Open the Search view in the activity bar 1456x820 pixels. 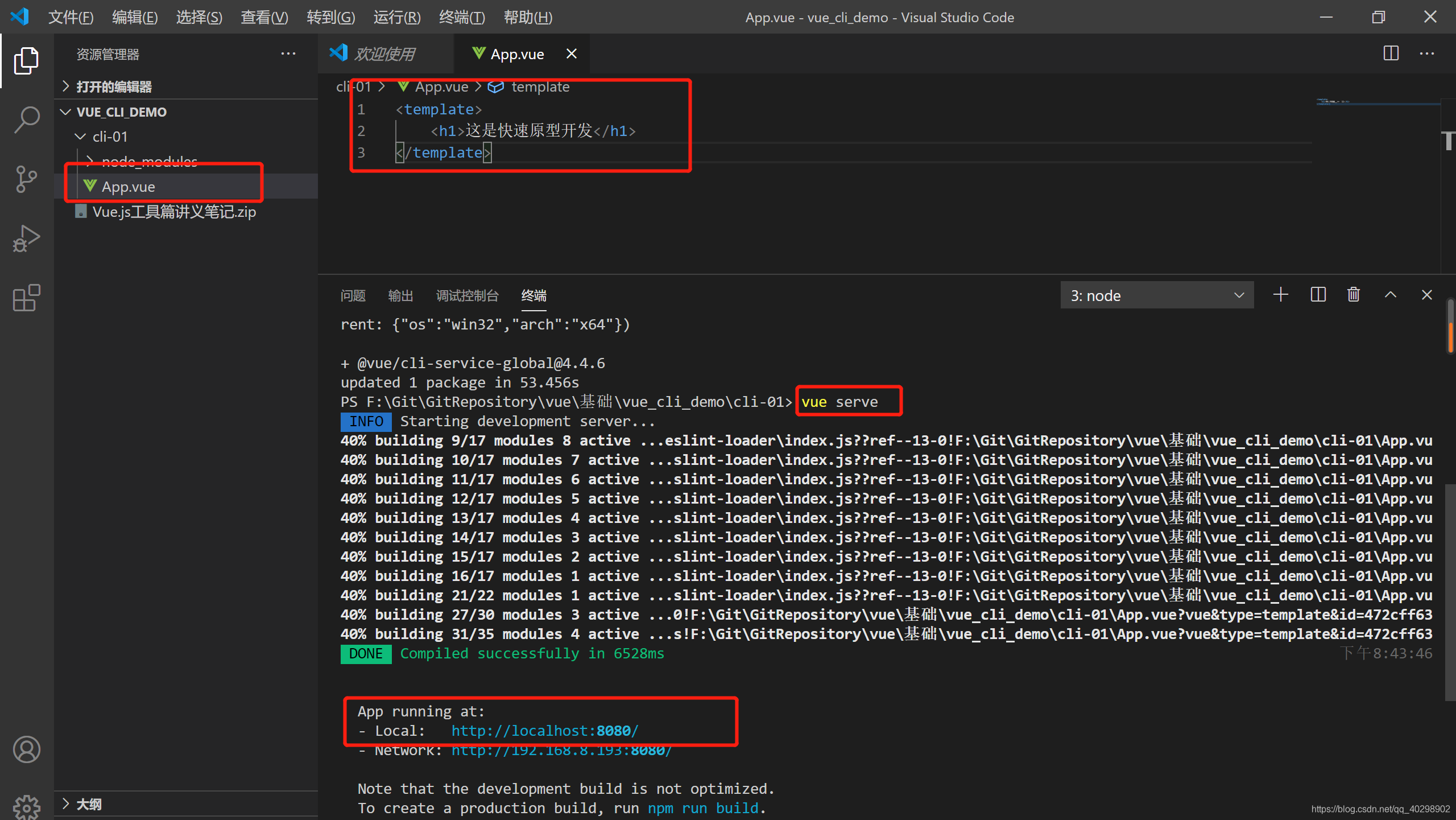pyautogui.click(x=26, y=120)
